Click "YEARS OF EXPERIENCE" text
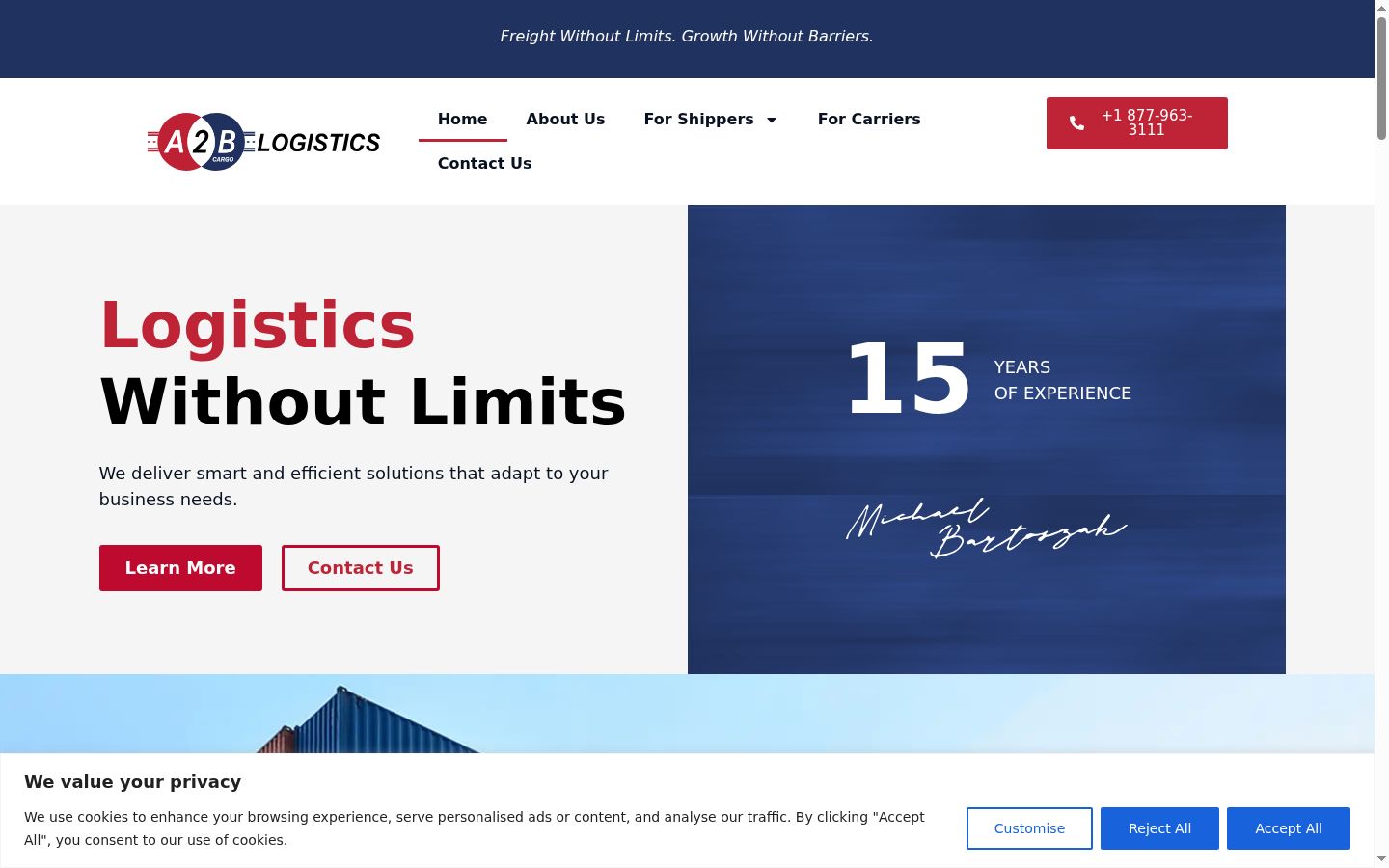This screenshot has width=1389, height=868. (1063, 380)
